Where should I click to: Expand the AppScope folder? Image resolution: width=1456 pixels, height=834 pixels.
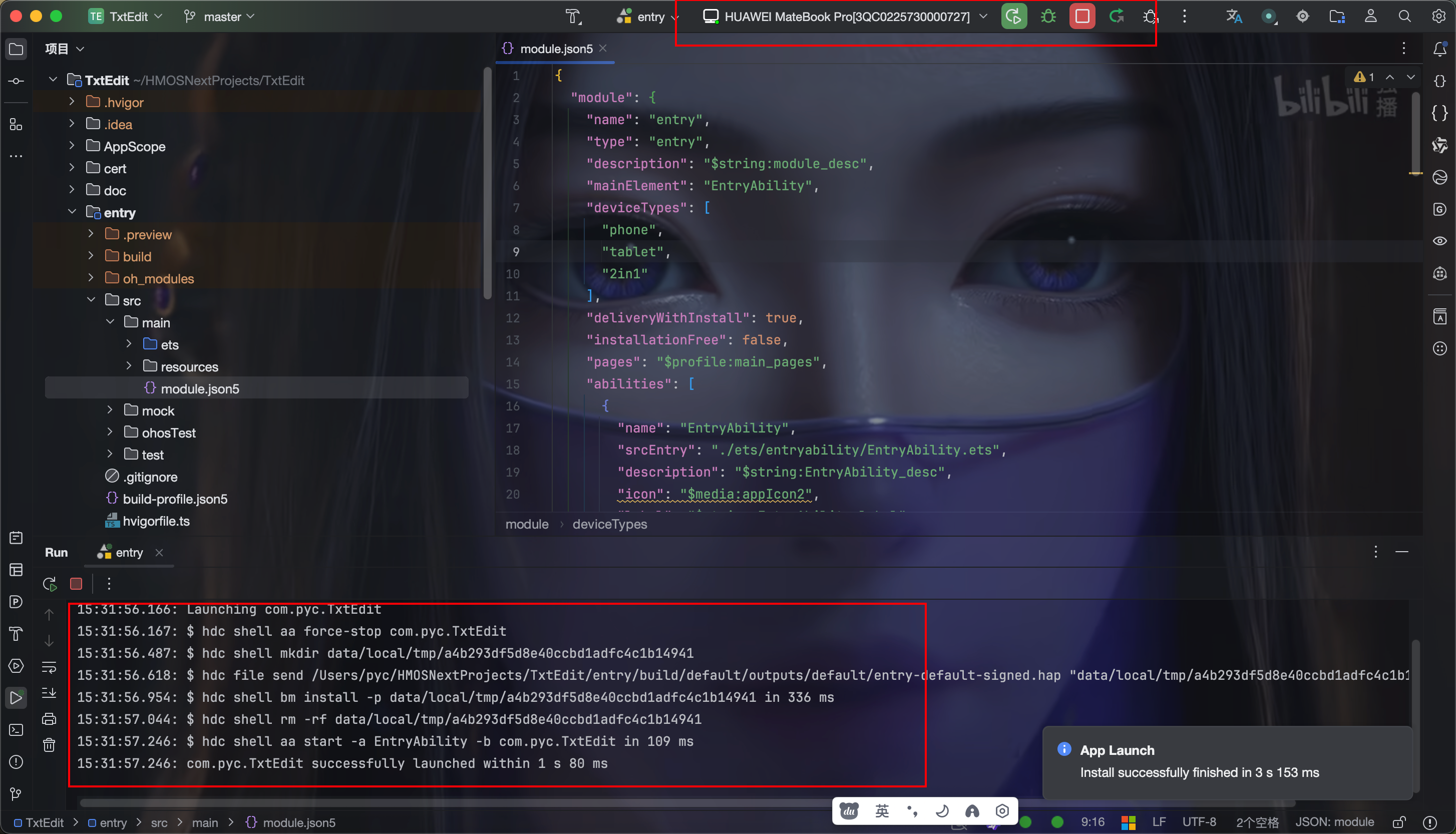[x=72, y=146]
